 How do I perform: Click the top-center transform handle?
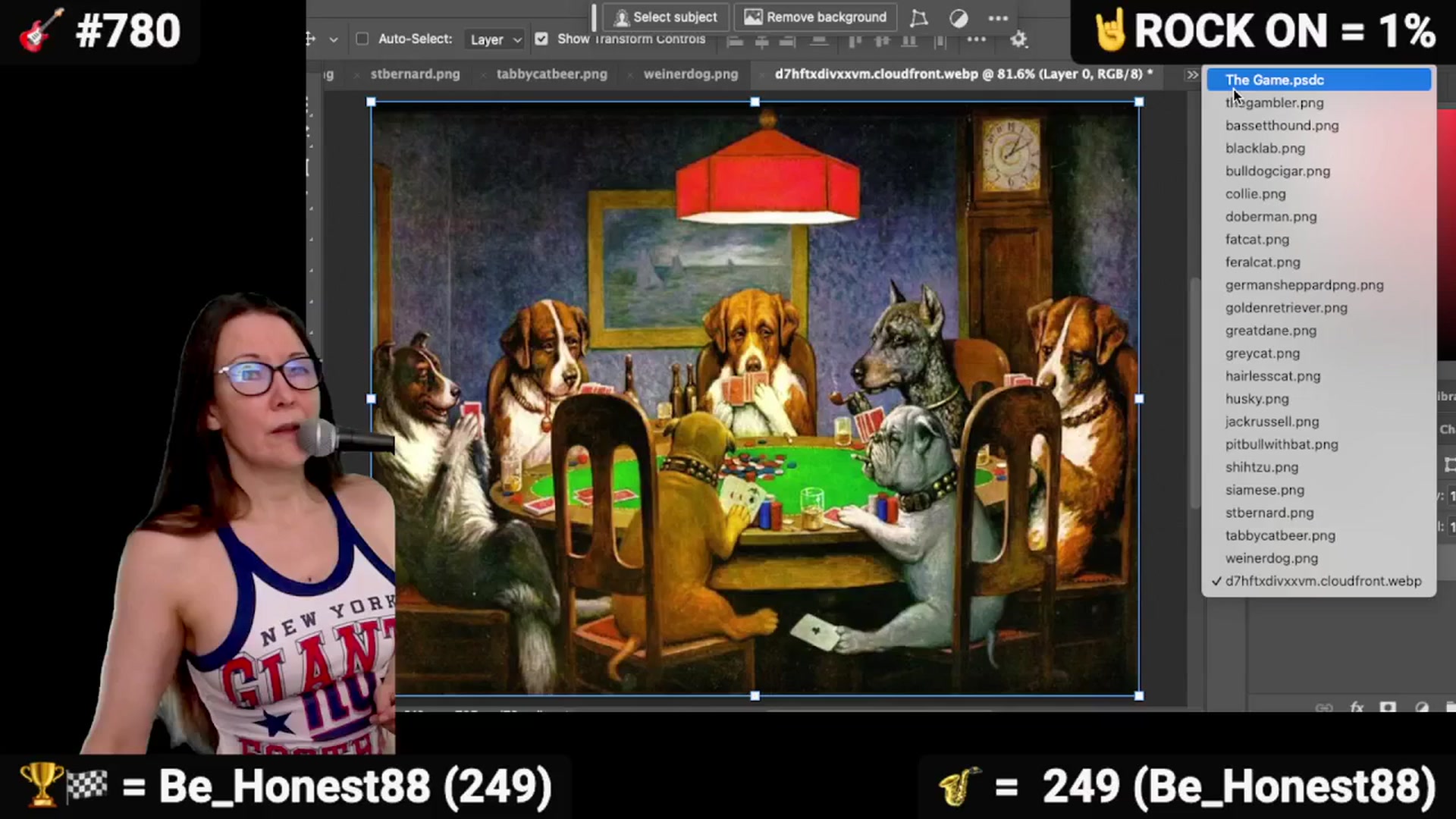click(755, 102)
